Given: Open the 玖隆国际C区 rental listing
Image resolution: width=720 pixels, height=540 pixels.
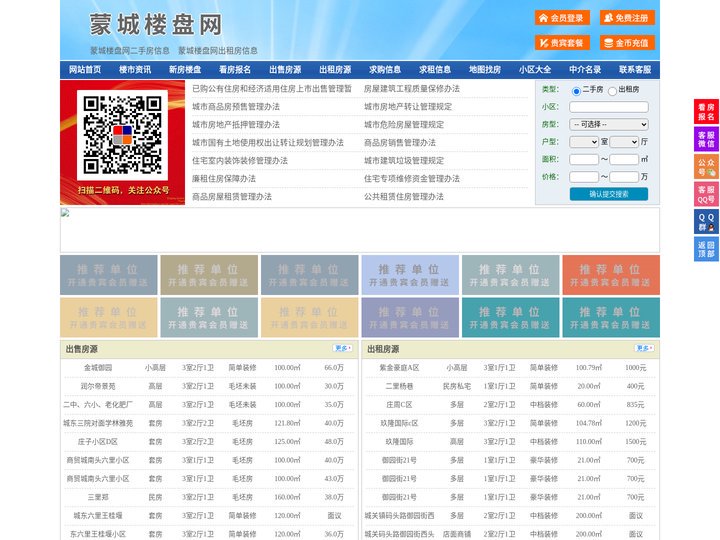Looking at the screenshot, I should [x=399, y=423].
